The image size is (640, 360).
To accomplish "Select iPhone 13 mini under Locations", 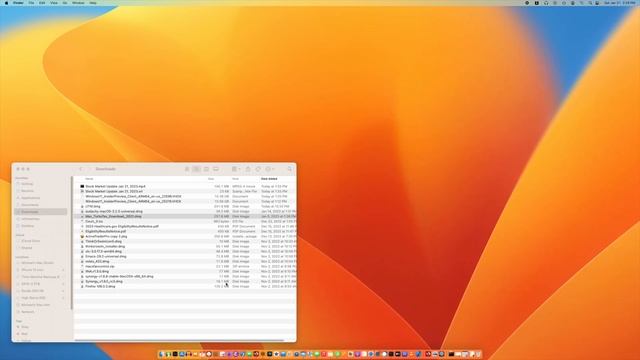I will [32, 270].
